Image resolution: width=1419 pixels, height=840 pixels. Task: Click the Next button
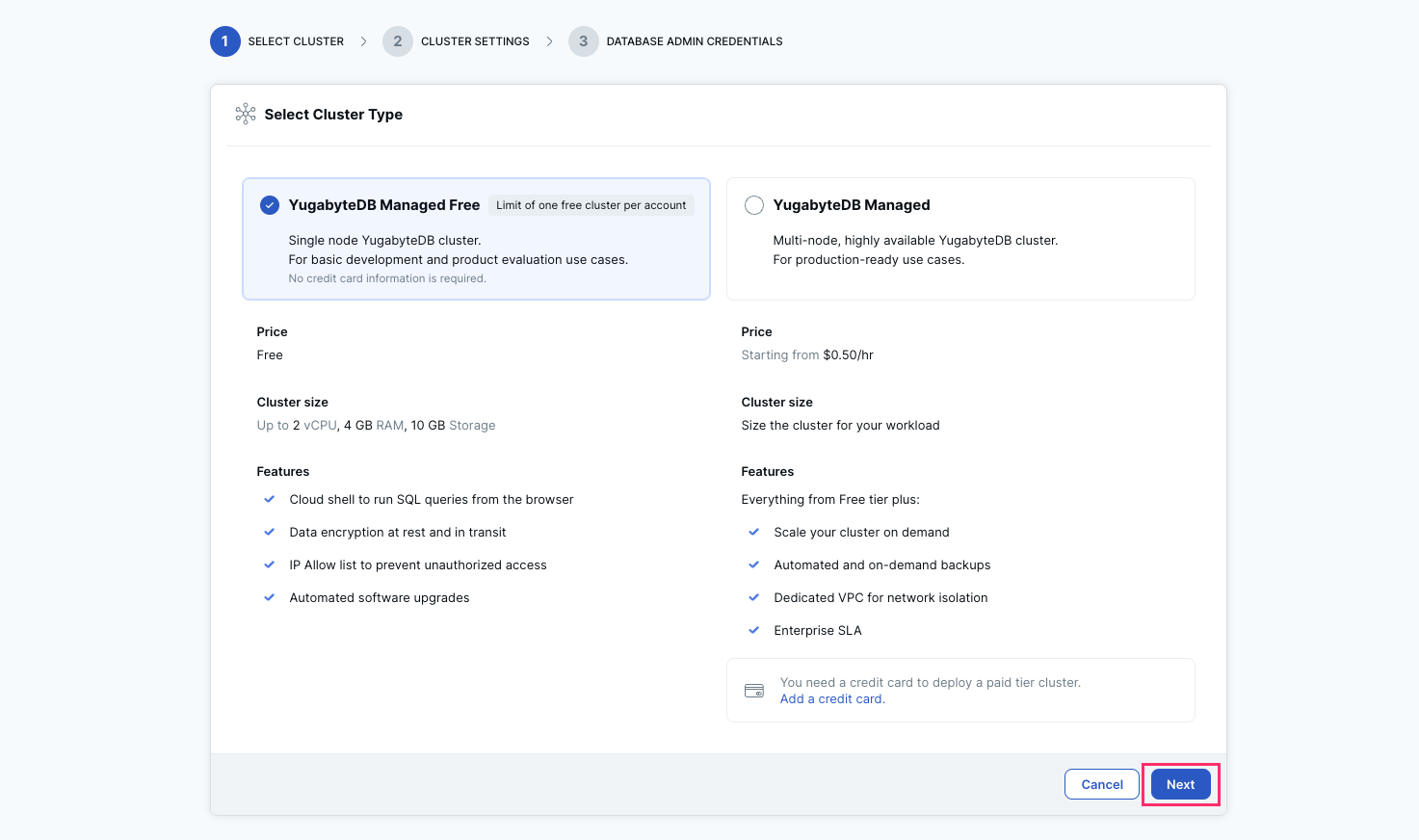tap(1179, 784)
